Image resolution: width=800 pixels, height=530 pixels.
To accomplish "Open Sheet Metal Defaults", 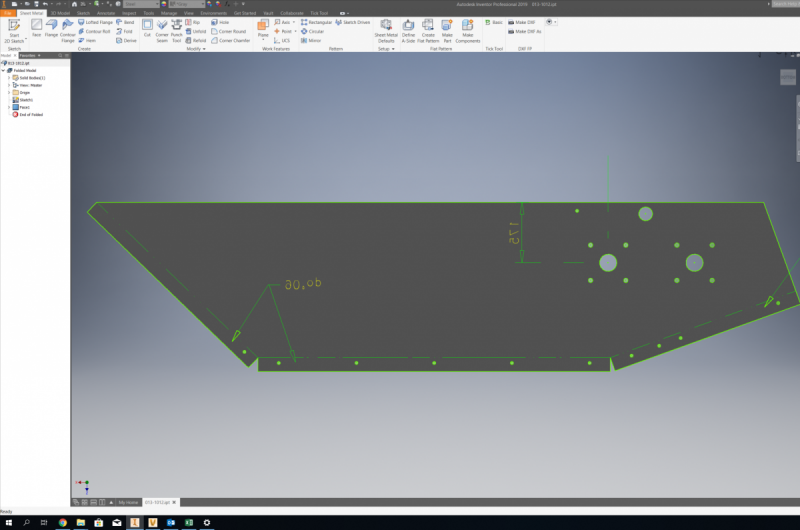I will point(386,31).
